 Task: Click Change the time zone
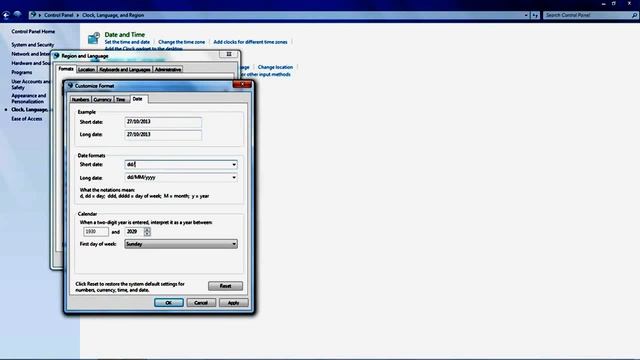point(182,42)
